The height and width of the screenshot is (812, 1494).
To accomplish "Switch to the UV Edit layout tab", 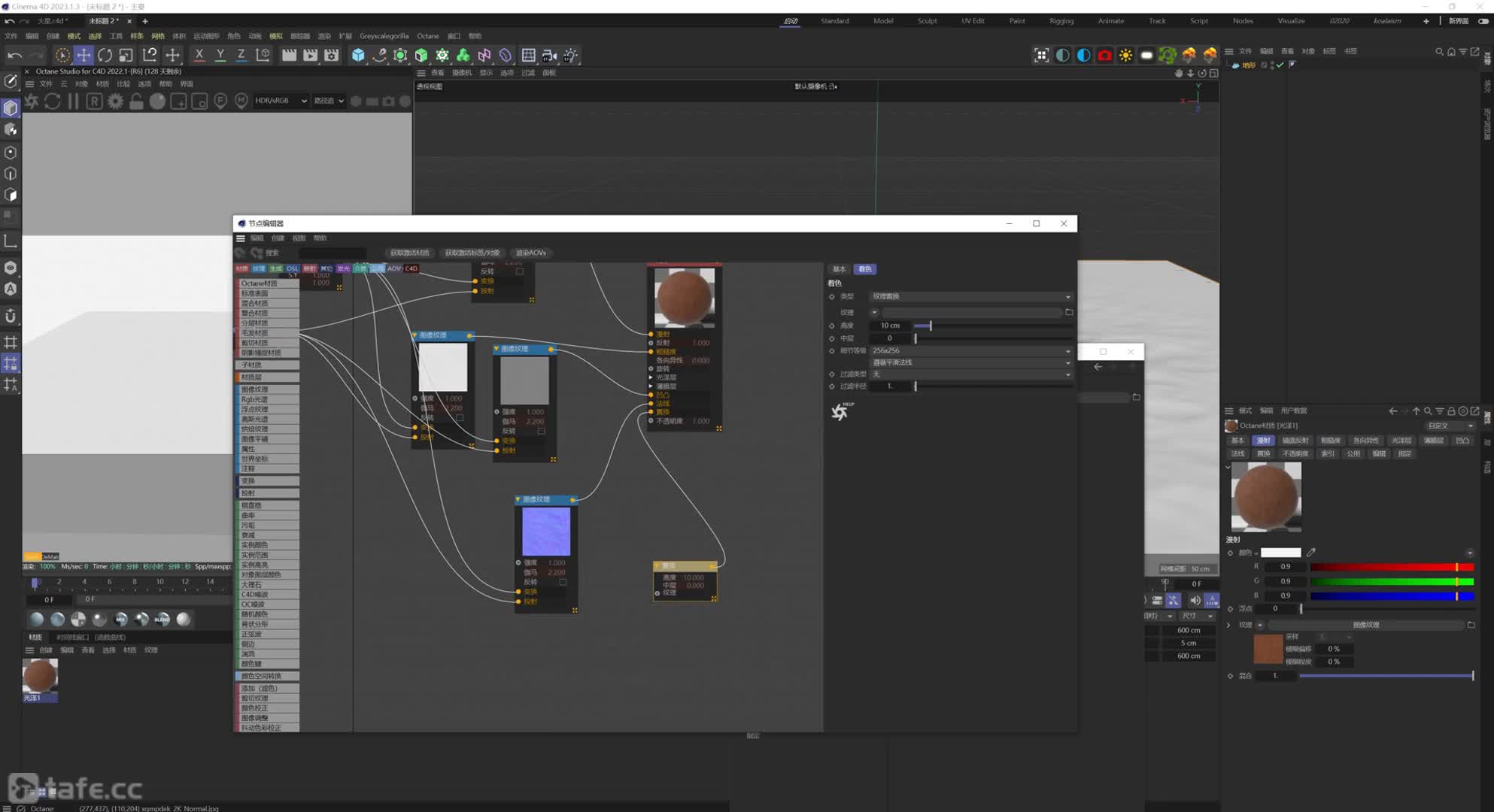I will tap(973, 21).
